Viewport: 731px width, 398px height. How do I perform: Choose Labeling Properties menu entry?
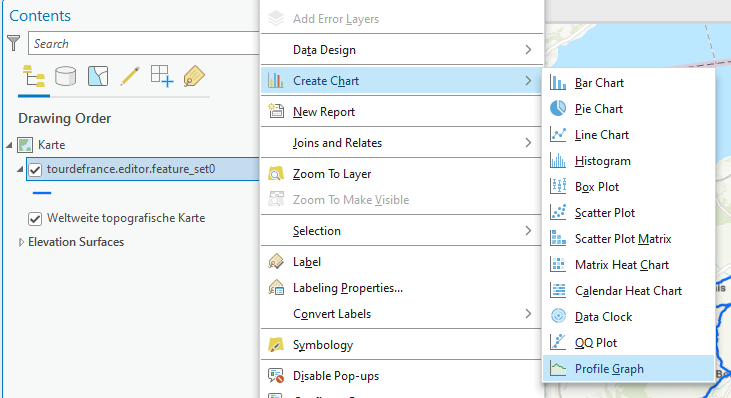click(x=401, y=288)
